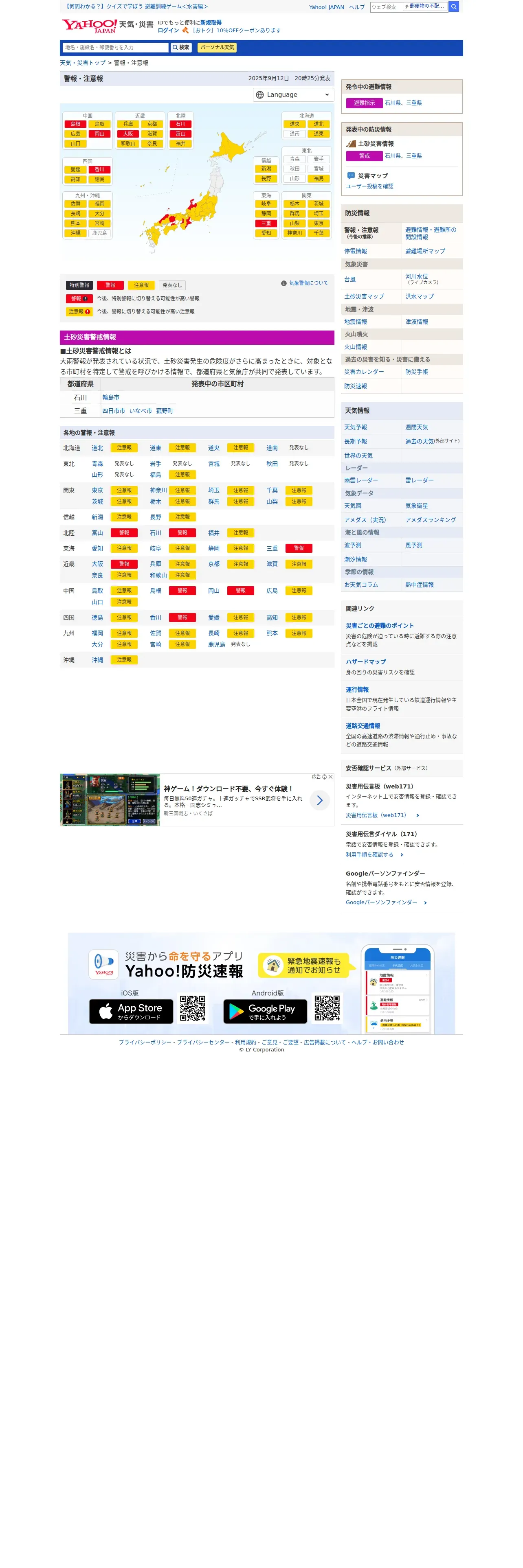This screenshot has height=1568, width=523.
Task: Click the ウェブ検索 input field
Action: click(x=386, y=7)
